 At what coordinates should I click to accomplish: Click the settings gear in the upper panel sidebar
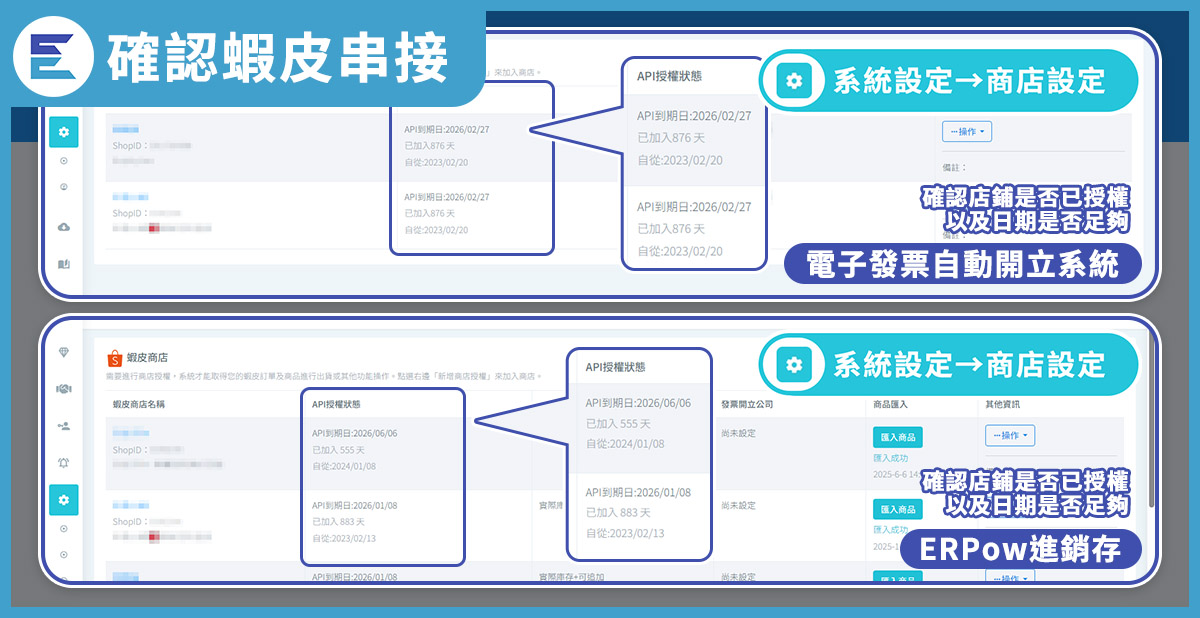pos(64,132)
